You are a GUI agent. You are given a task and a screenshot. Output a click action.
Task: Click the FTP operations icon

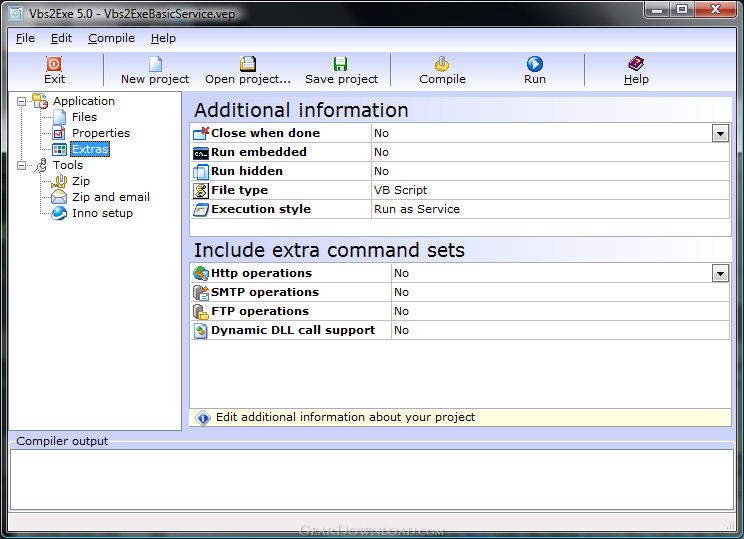pyautogui.click(x=201, y=311)
